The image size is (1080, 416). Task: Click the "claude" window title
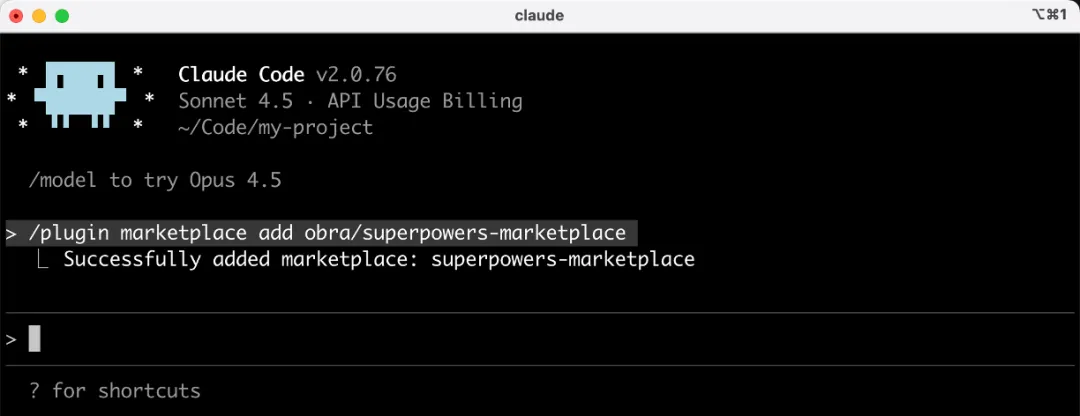pyautogui.click(x=539, y=15)
